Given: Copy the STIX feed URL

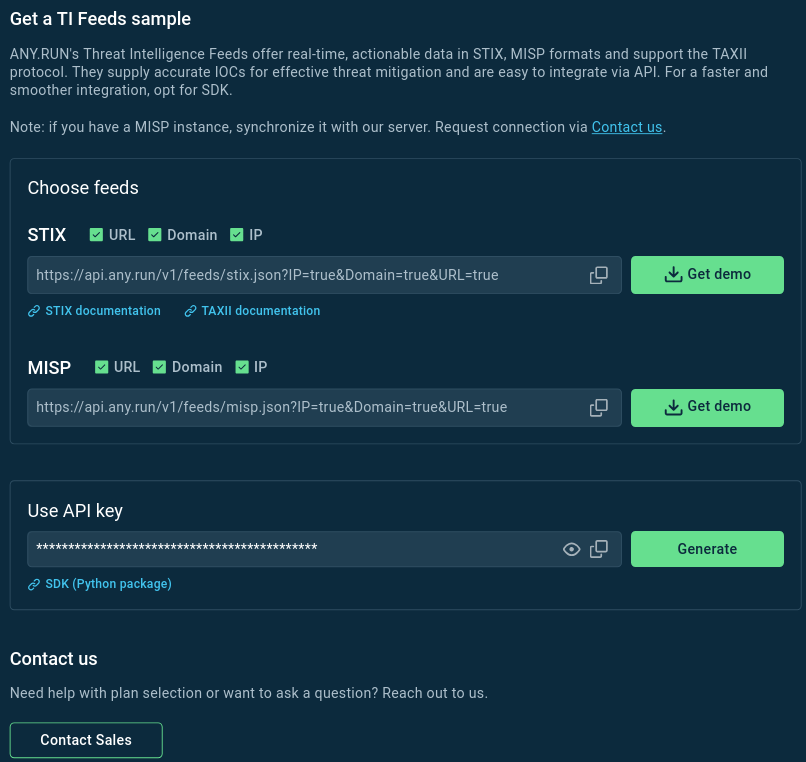Looking at the screenshot, I should click(599, 275).
